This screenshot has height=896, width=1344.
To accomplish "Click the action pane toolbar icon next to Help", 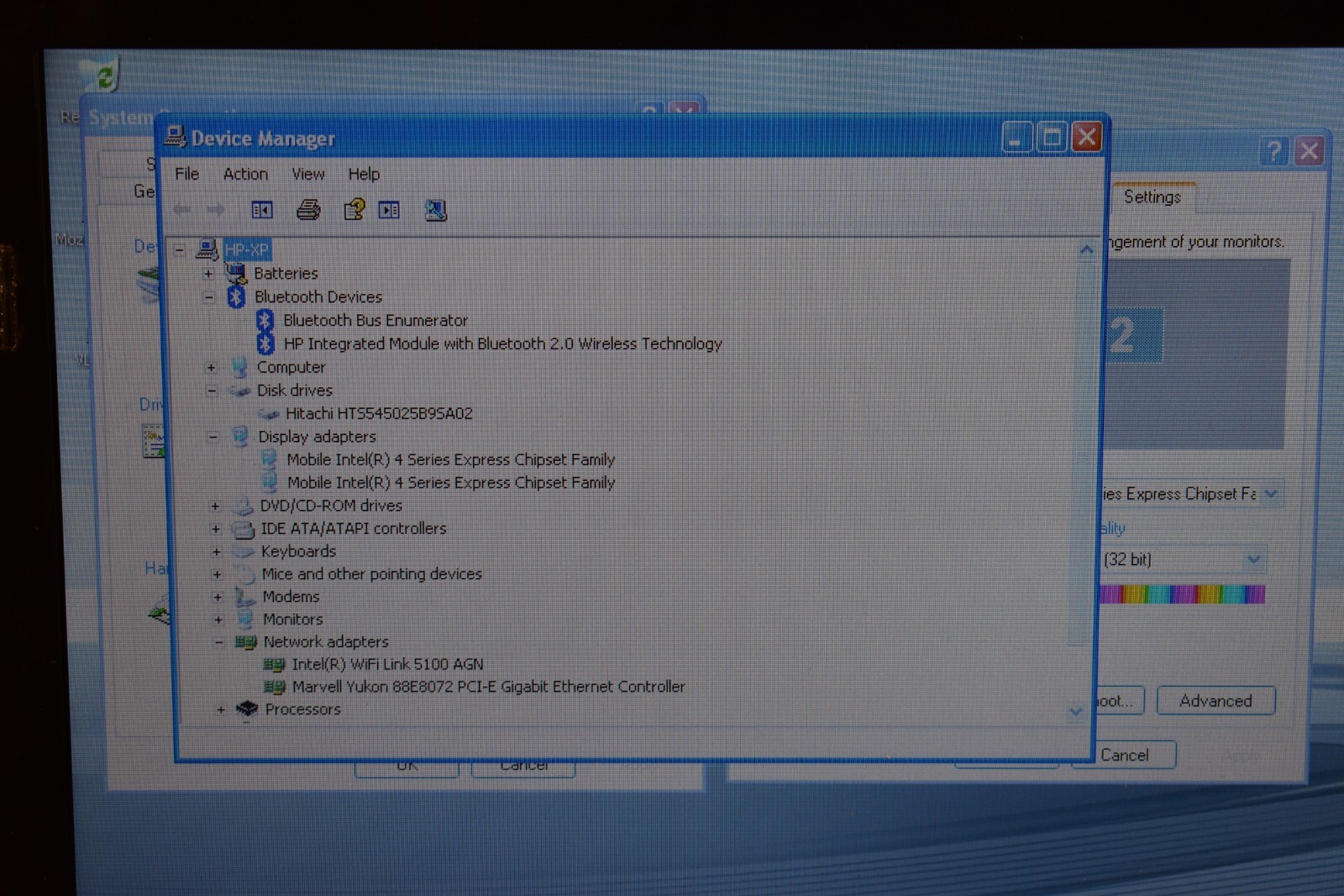I will [389, 210].
